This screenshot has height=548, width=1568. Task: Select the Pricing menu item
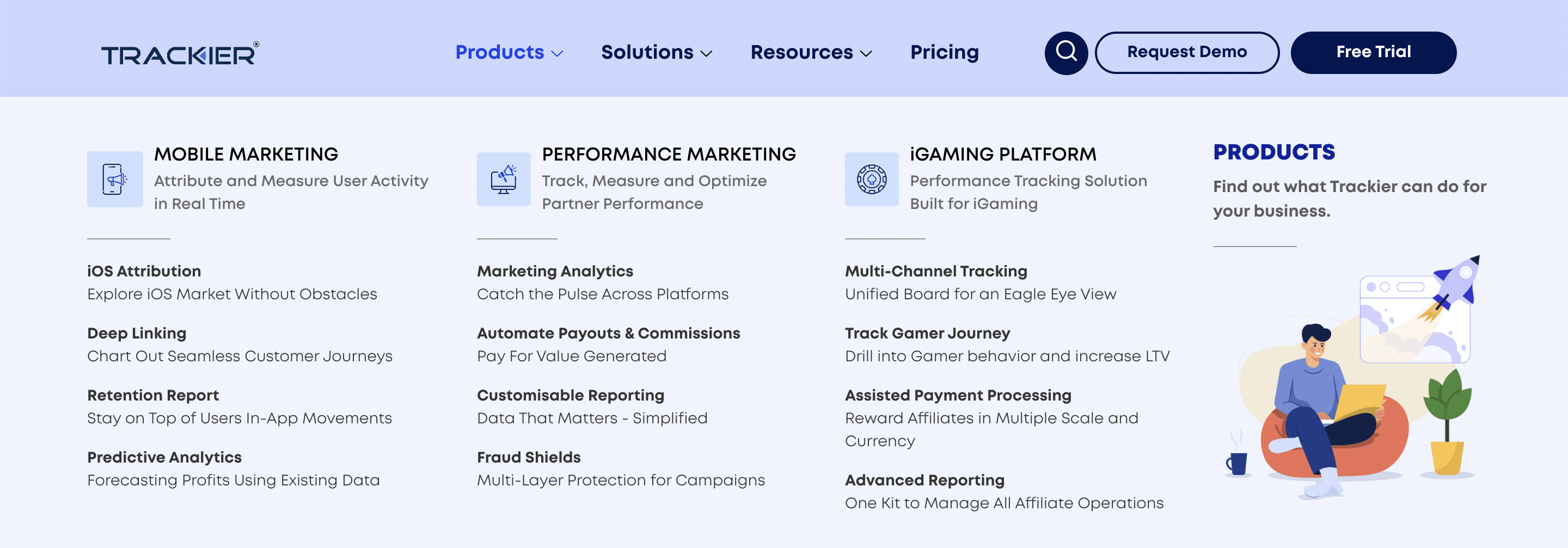click(944, 52)
